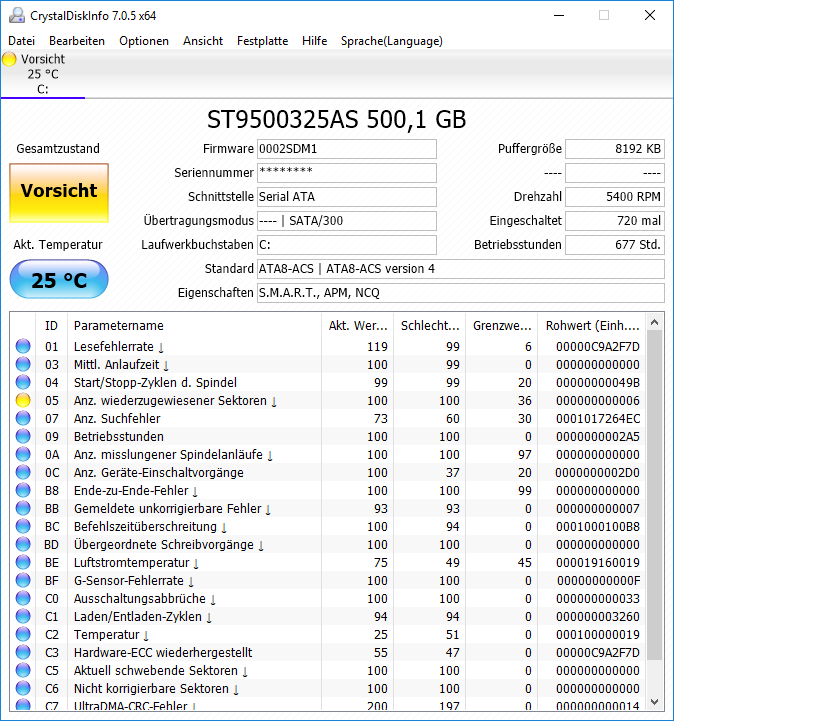819x721 pixels.
Task: Click status circle for Ende-zu-Ende-Fehler
Action: point(23,490)
